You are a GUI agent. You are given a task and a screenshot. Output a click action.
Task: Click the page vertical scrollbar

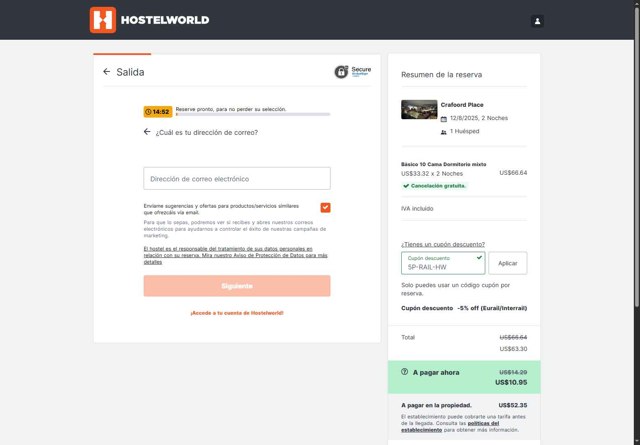[x=637, y=155]
